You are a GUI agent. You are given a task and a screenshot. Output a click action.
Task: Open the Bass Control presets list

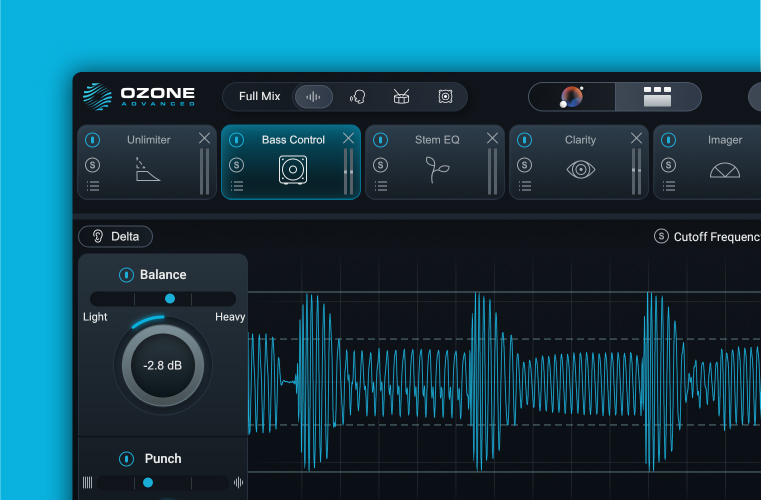(236, 186)
